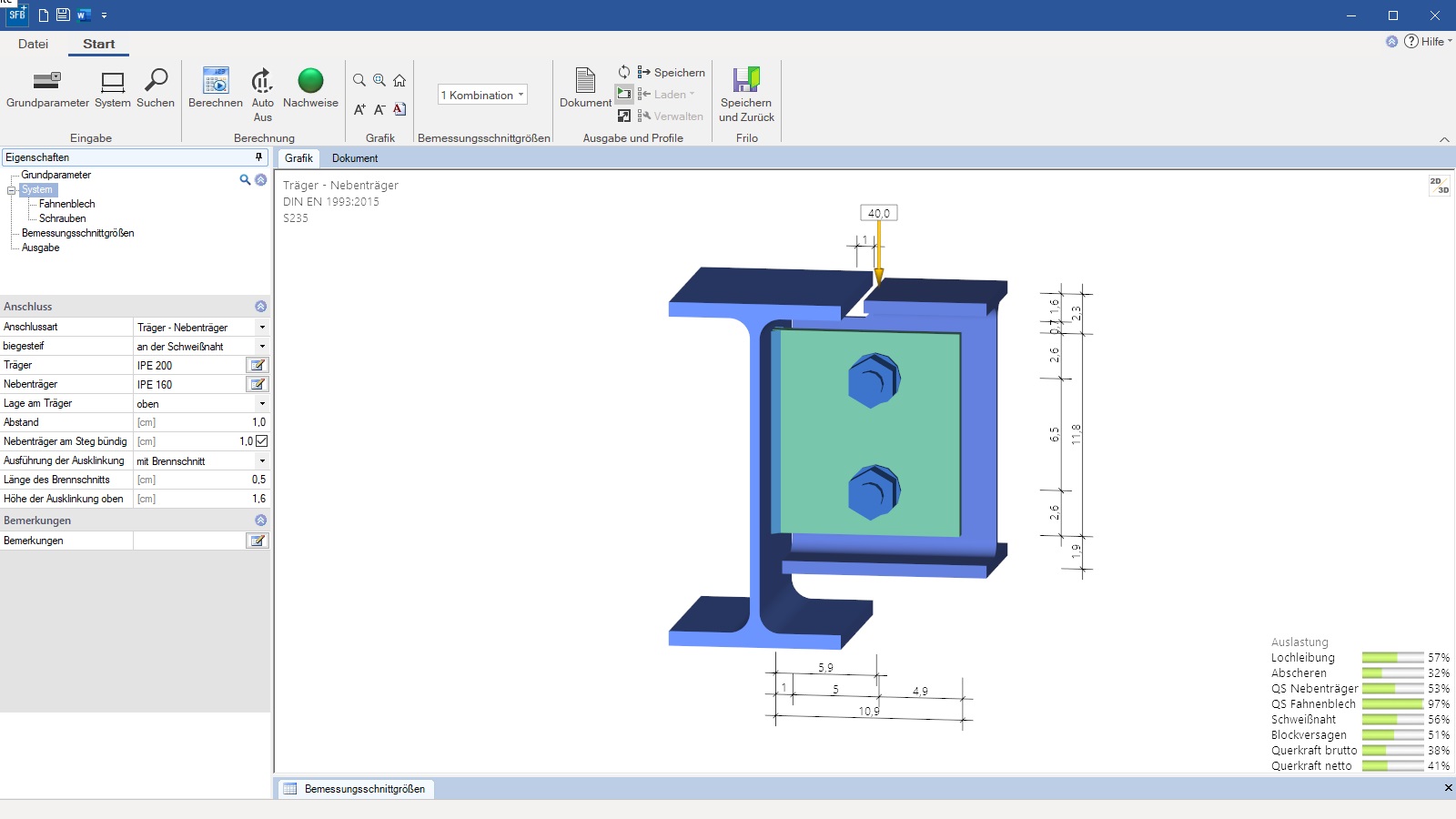Image resolution: width=1456 pixels, height=819 pixels.
Task: Switch the 2D/3D view toggle
Action: (1439, 186)
